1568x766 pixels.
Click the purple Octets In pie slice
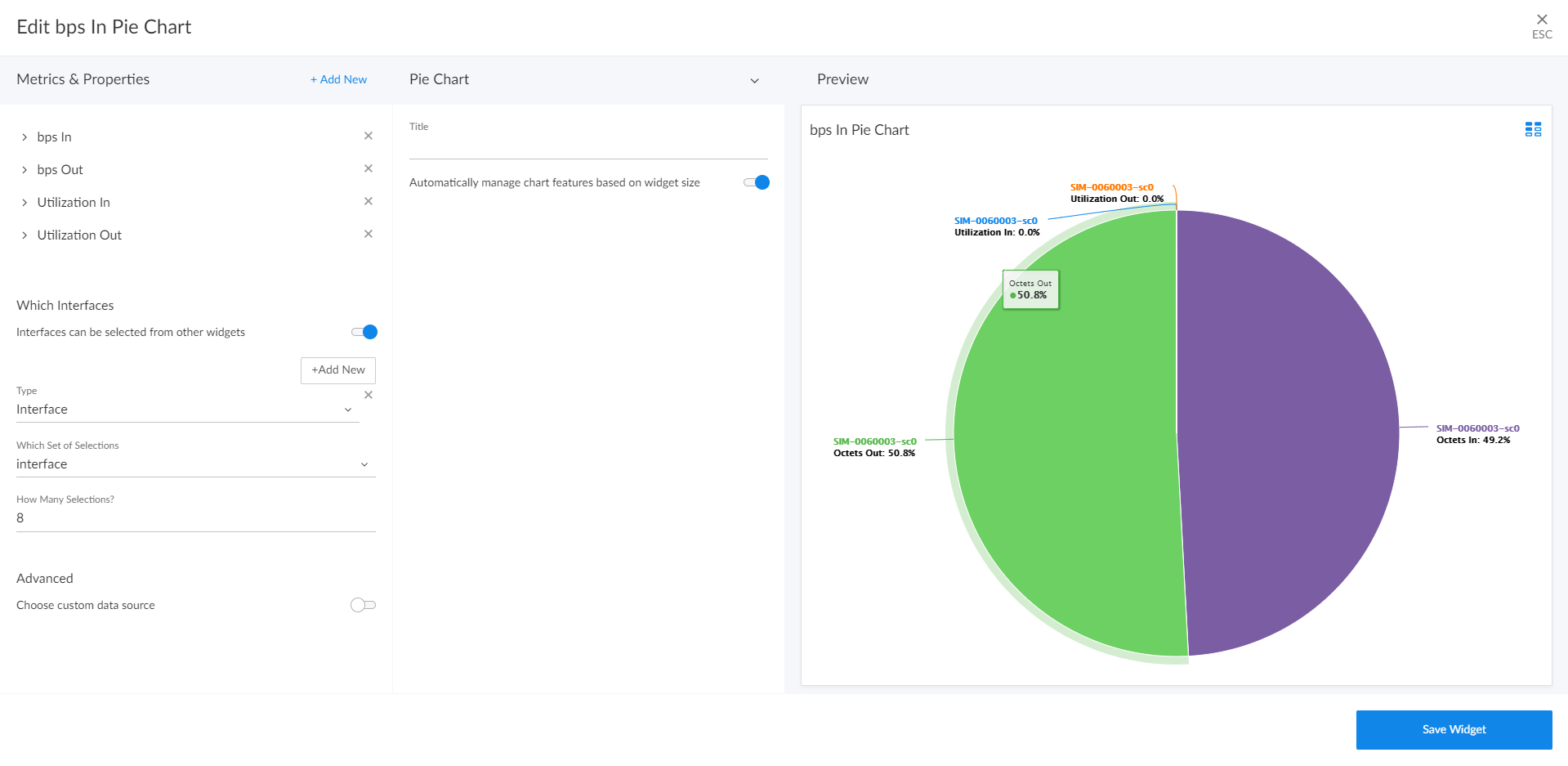click(x=1291, y=433)
